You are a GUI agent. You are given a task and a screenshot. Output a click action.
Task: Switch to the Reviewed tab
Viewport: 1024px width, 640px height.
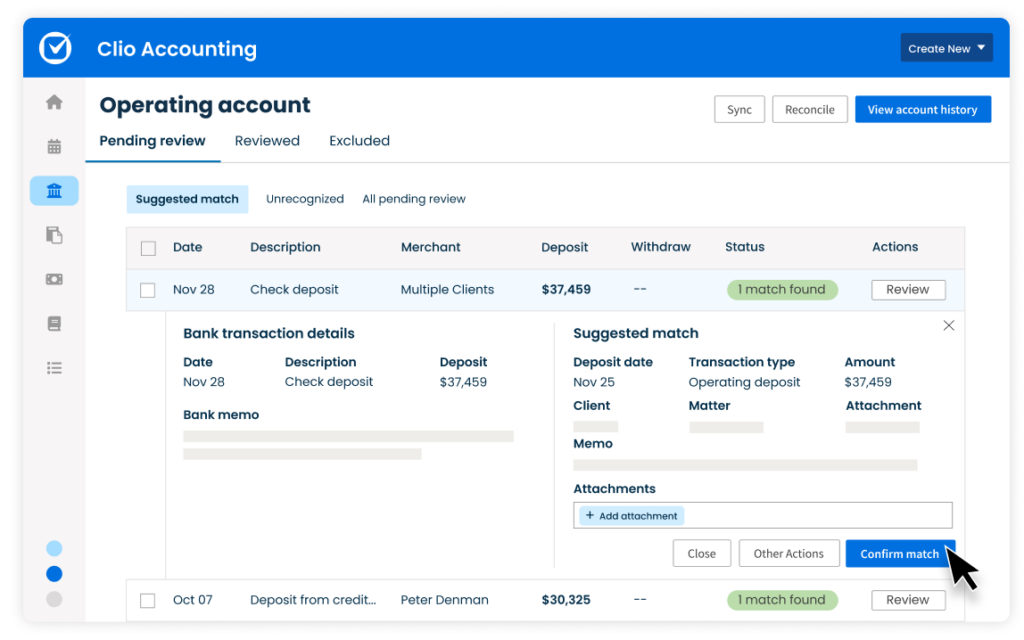coord(267,140)
